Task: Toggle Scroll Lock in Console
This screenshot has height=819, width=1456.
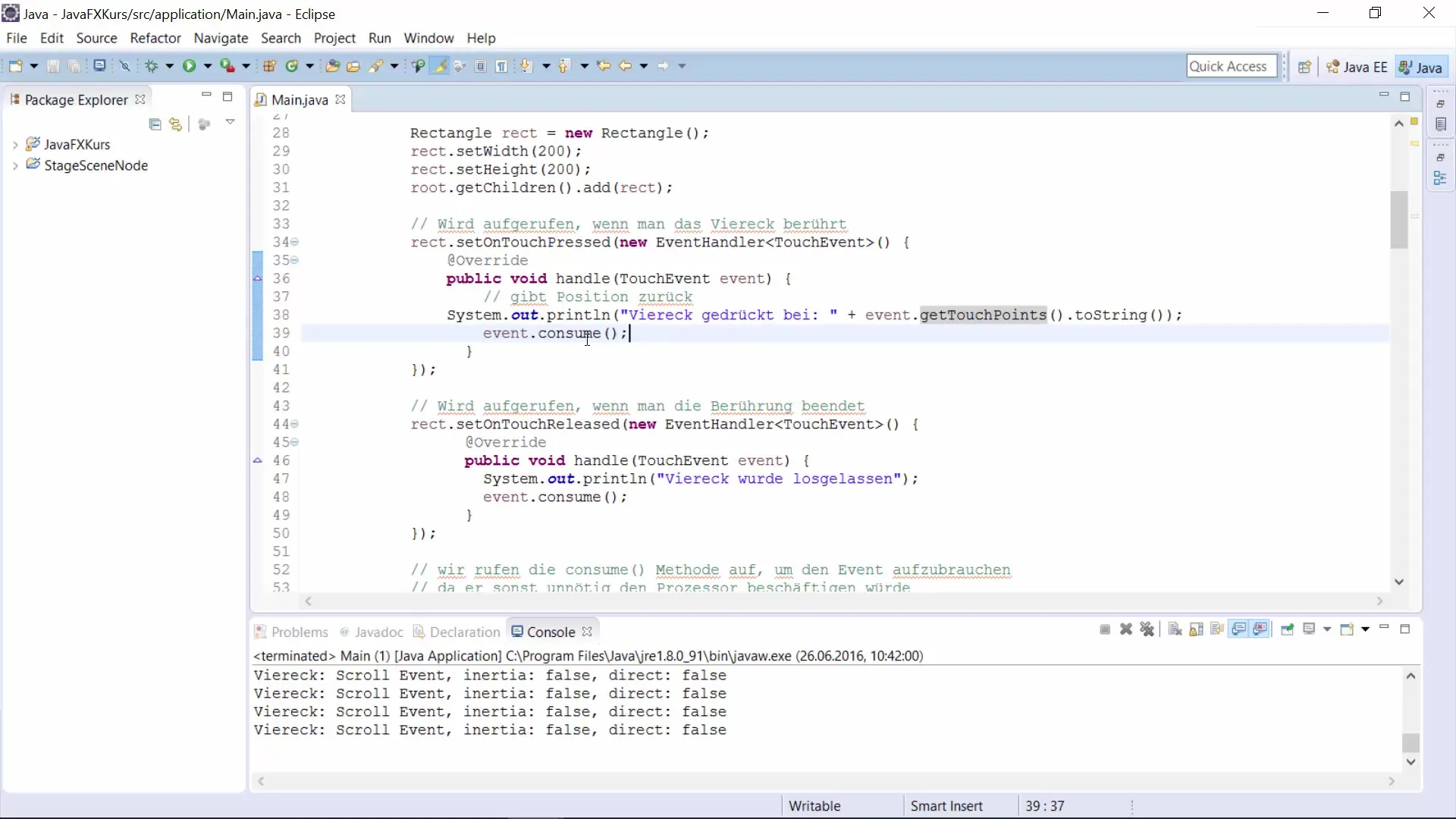Action: 1196,629
